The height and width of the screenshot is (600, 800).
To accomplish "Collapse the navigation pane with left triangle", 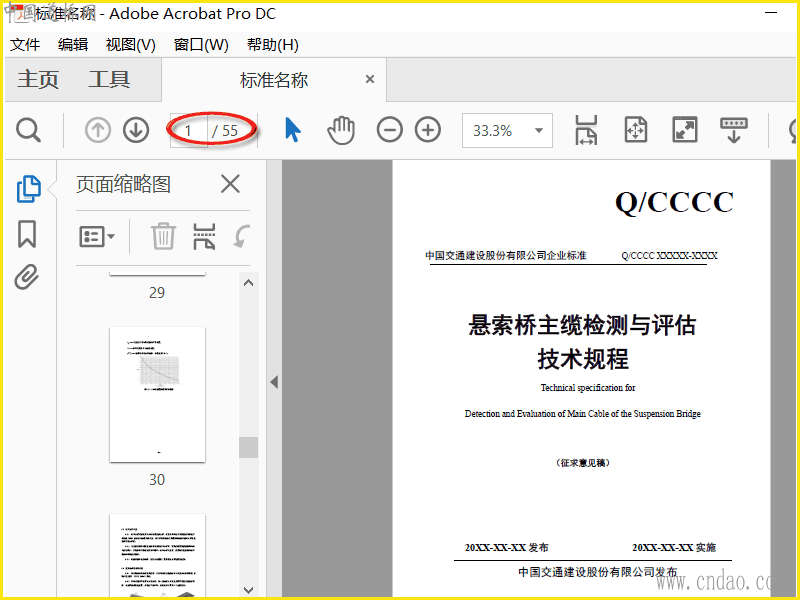I will [274, 382].
